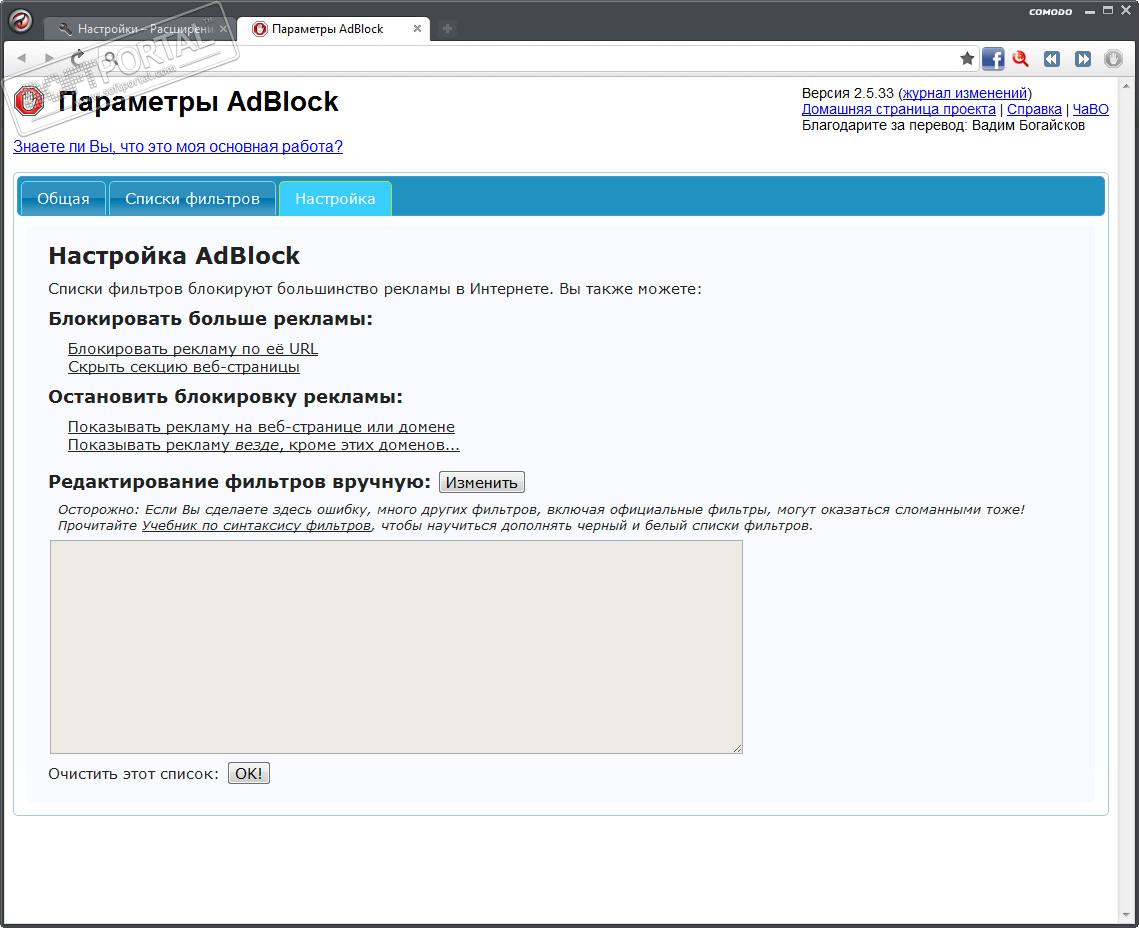Open Учебник по синтаксису фильтров link
The width and height of the screenshot is (1139, 928).
[256, 525]
